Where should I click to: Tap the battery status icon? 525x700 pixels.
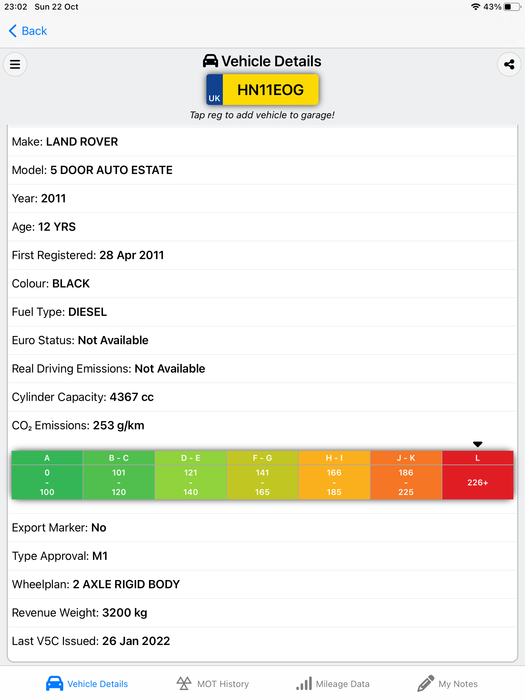pyautogui.click(x=512, y=7)
